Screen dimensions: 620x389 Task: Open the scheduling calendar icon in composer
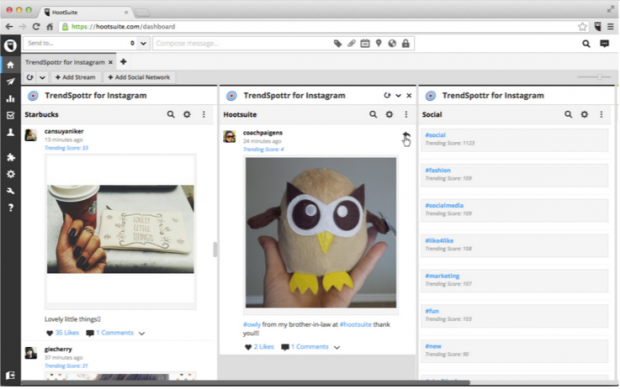click(365, 43)
